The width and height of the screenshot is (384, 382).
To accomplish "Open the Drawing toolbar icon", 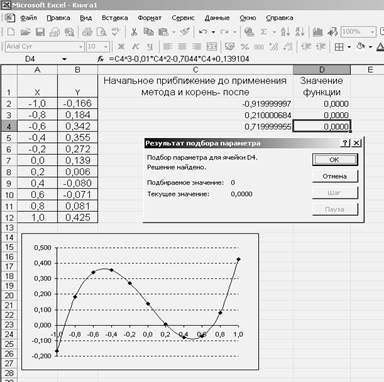I will tap(332, 32).
